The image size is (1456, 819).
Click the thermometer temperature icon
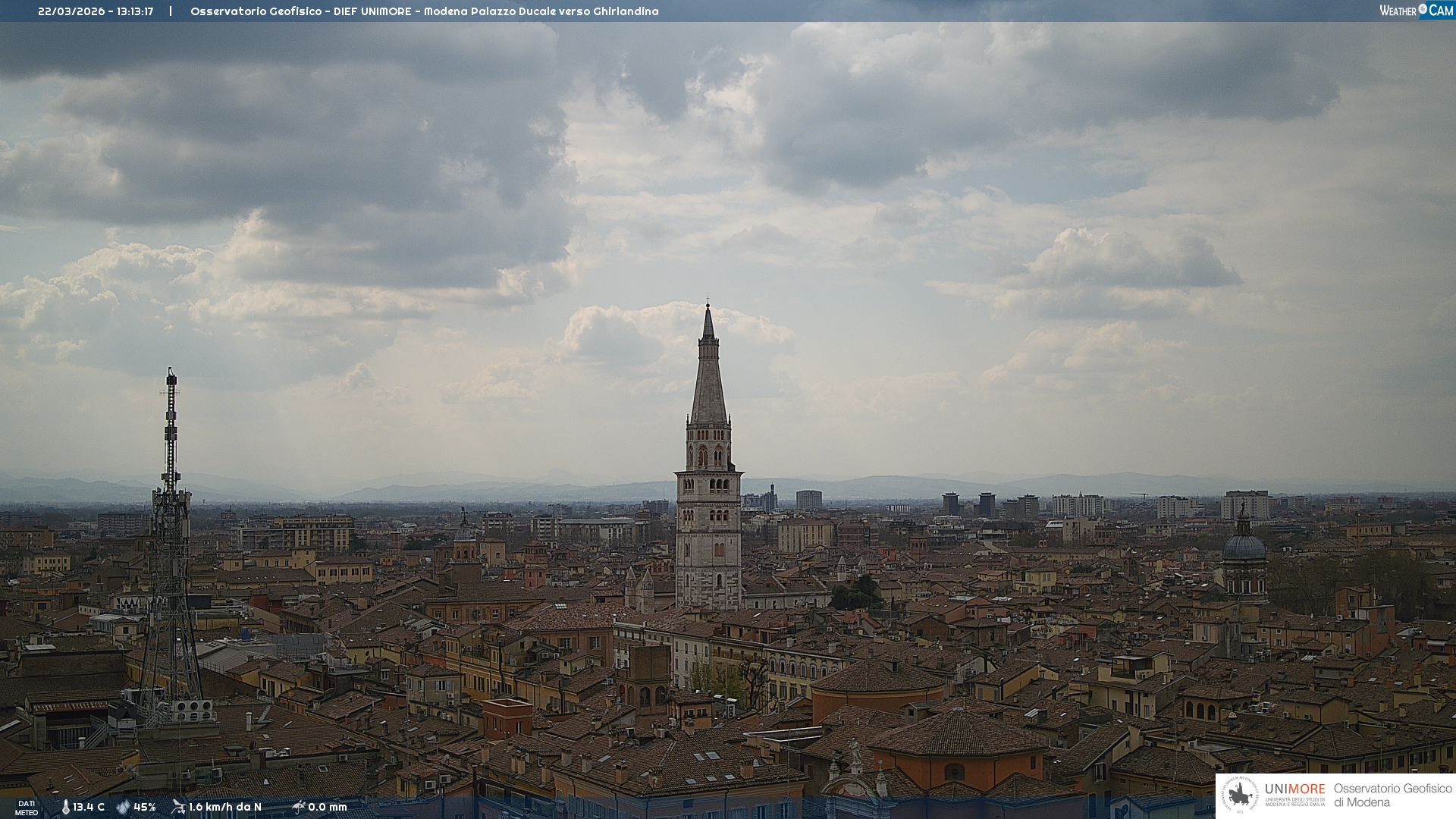pos(66,807)
